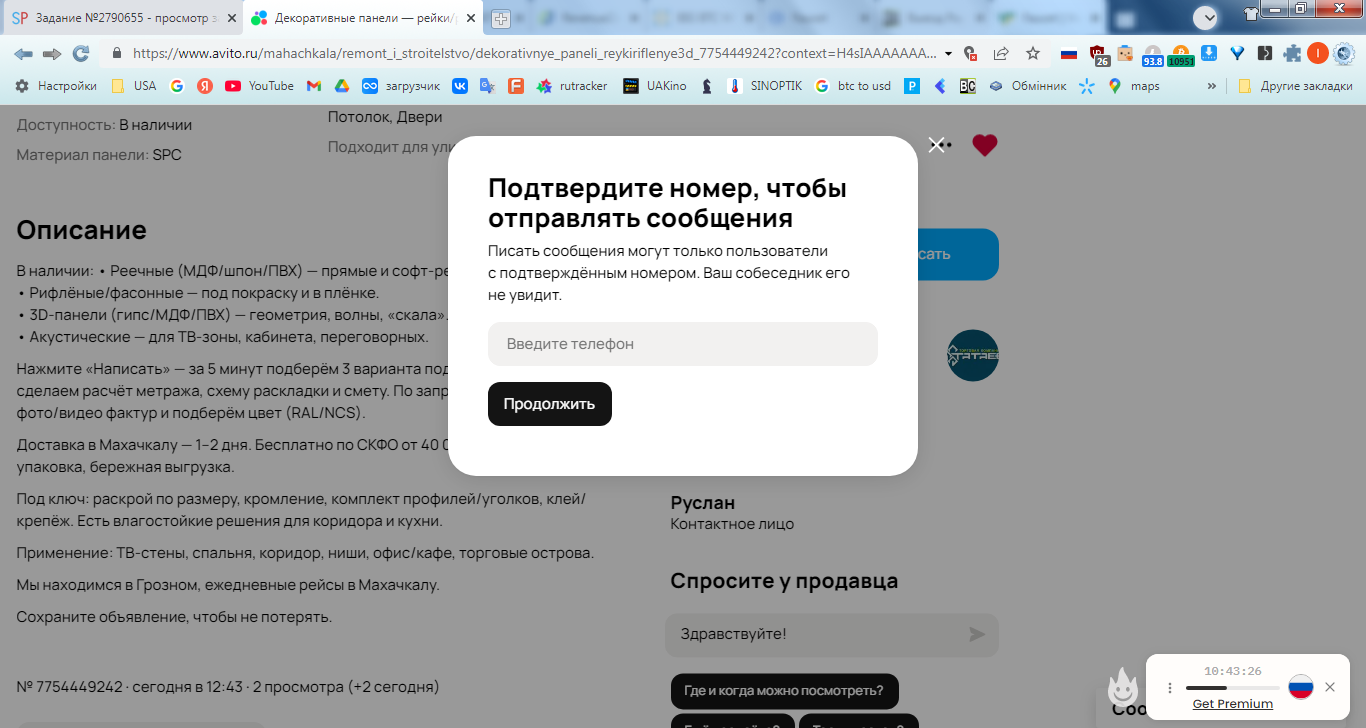Open 'UAKino' bookmark

(x=655, y=86)
